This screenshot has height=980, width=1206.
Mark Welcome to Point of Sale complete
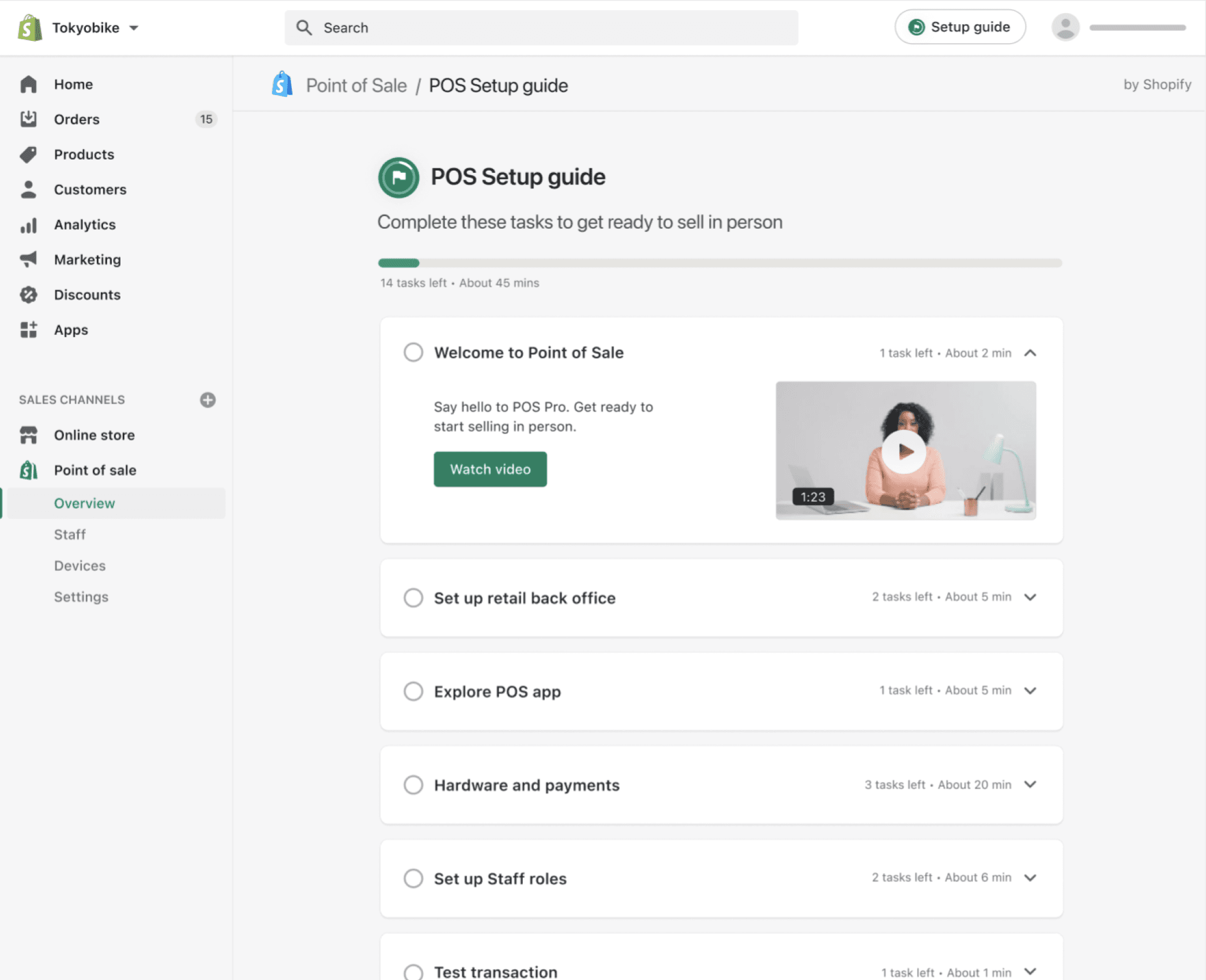[413, 352]
